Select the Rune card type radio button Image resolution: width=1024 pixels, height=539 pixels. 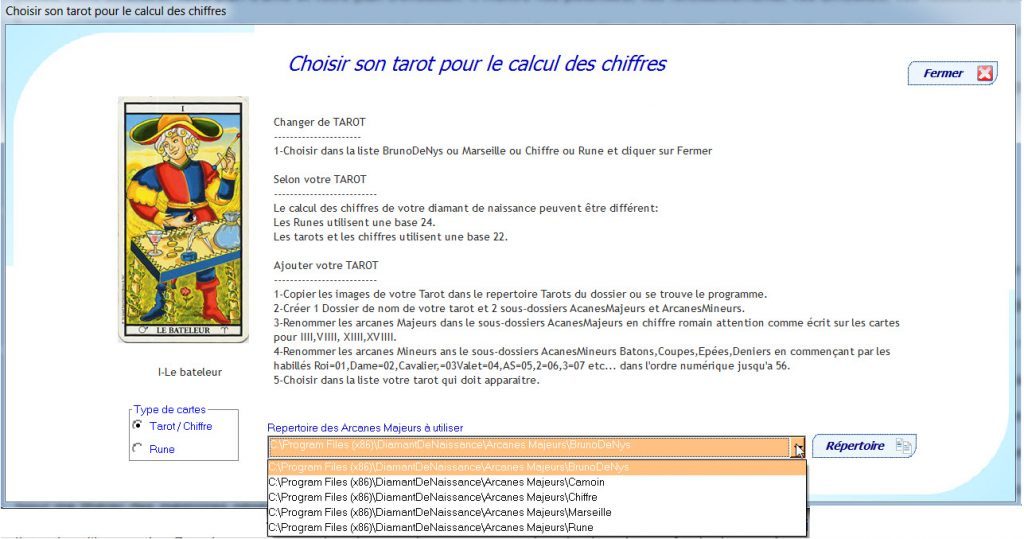coord(138,449)
